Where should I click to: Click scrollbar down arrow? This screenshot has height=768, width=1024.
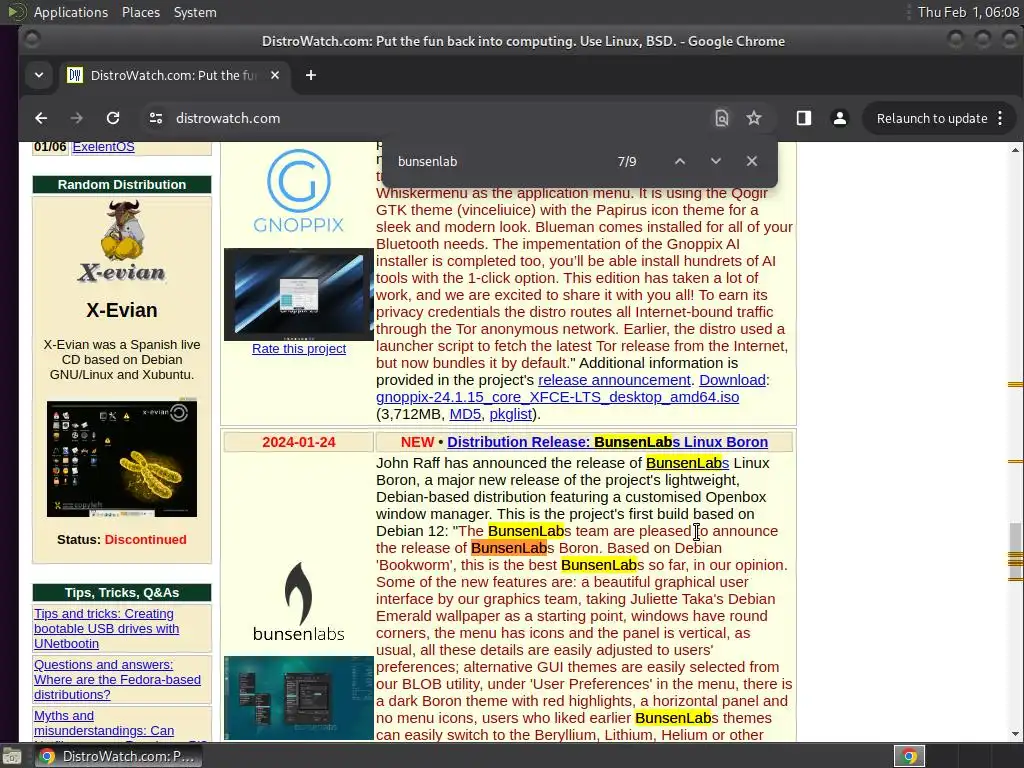1015,734
